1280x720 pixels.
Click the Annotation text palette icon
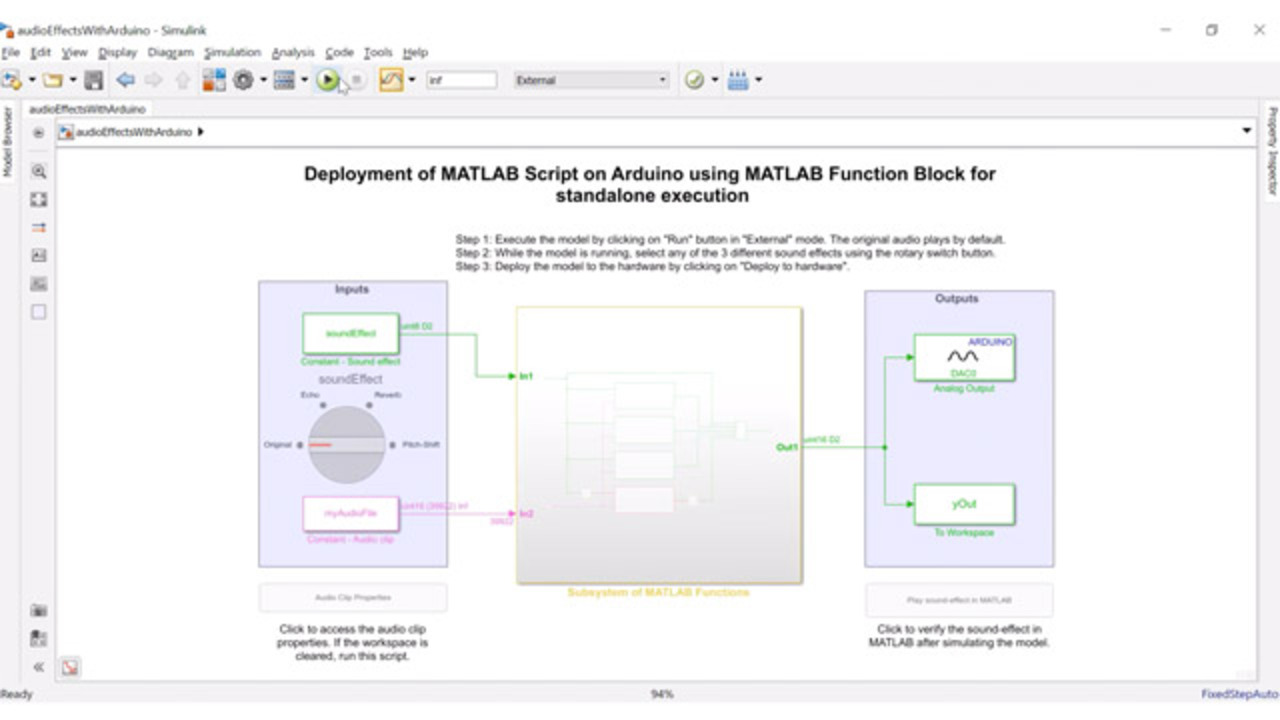click(x=39, y=256)
